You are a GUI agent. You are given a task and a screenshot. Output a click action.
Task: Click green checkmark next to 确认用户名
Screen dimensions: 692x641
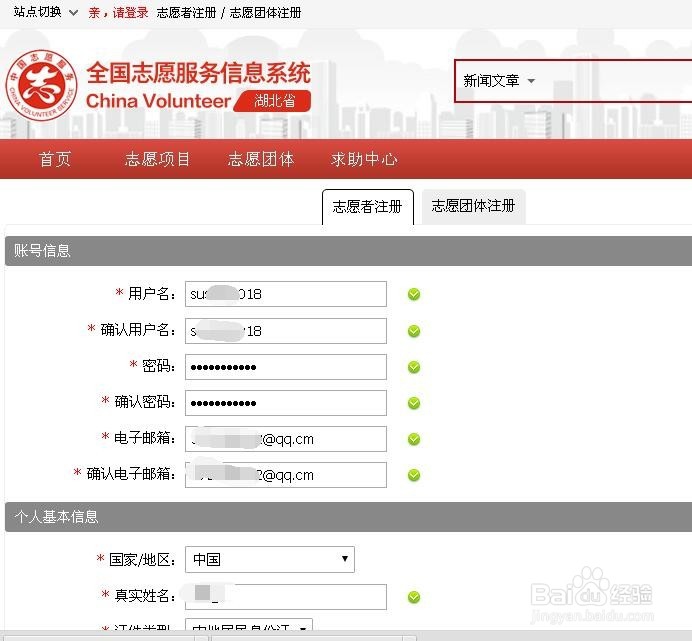pos(414,331)
